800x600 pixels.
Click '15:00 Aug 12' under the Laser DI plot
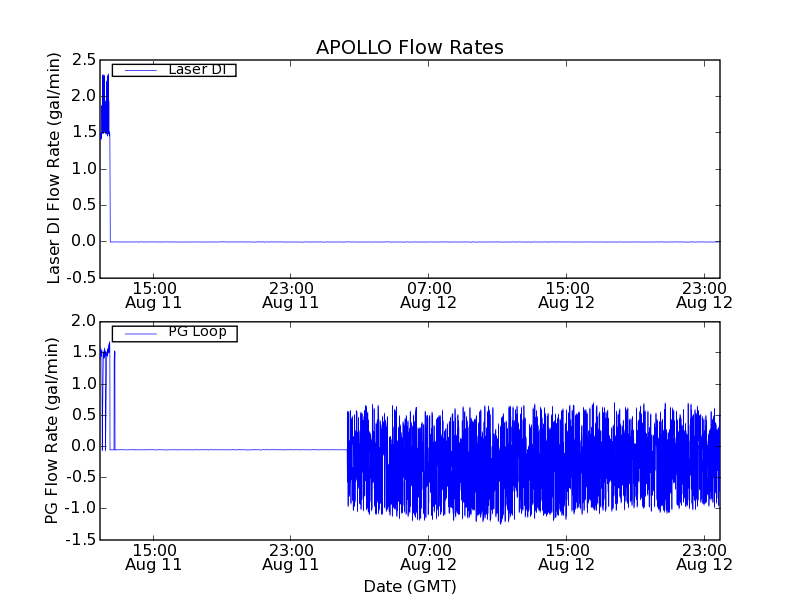click(566, 296)
